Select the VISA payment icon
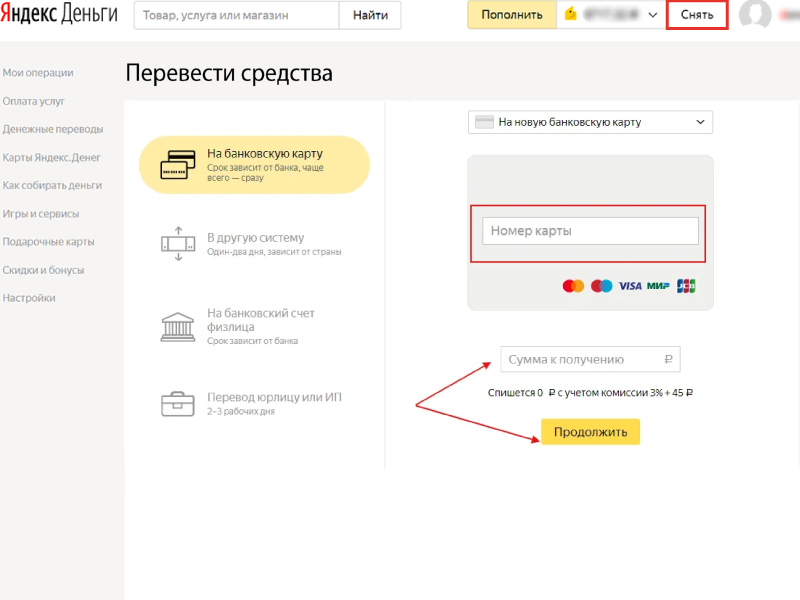 click(x=630, y=285)
